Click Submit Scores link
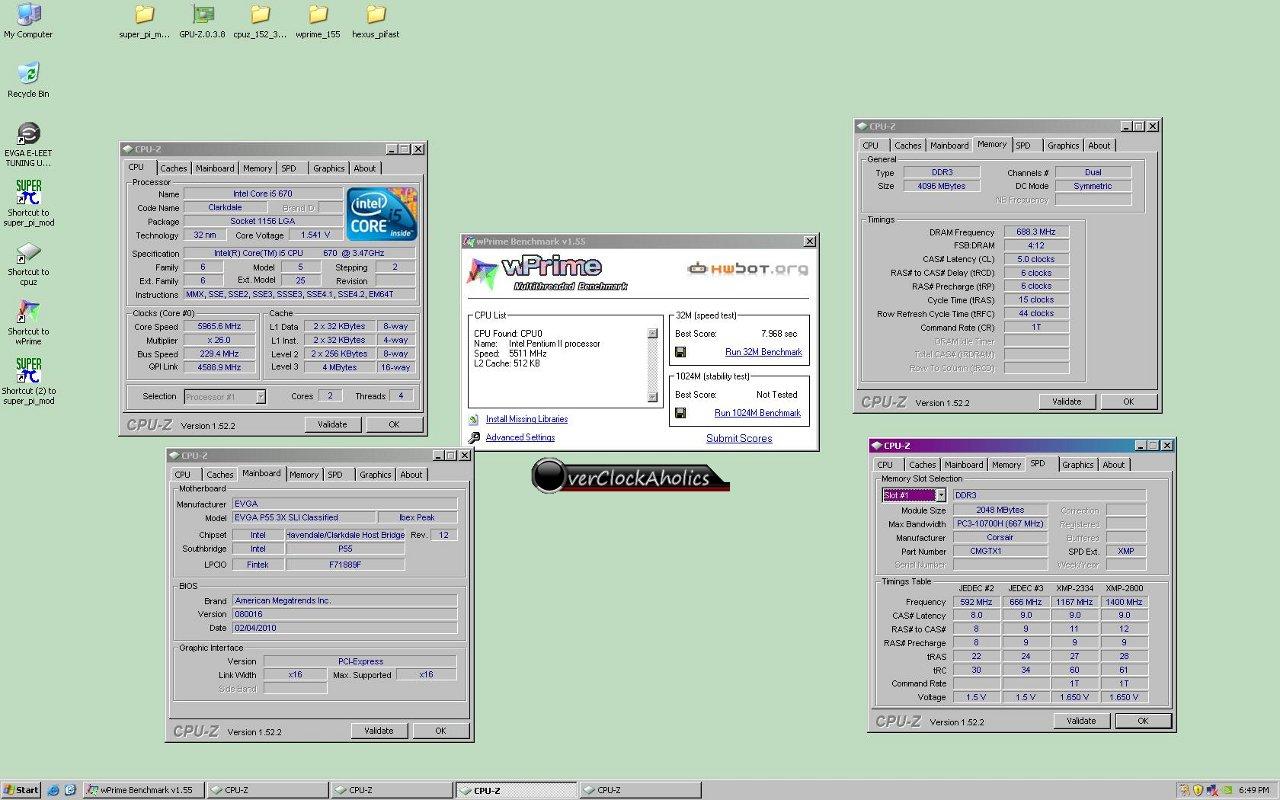Image resolution: width=1280 pixels, height=800 pixels. point(739,438)
